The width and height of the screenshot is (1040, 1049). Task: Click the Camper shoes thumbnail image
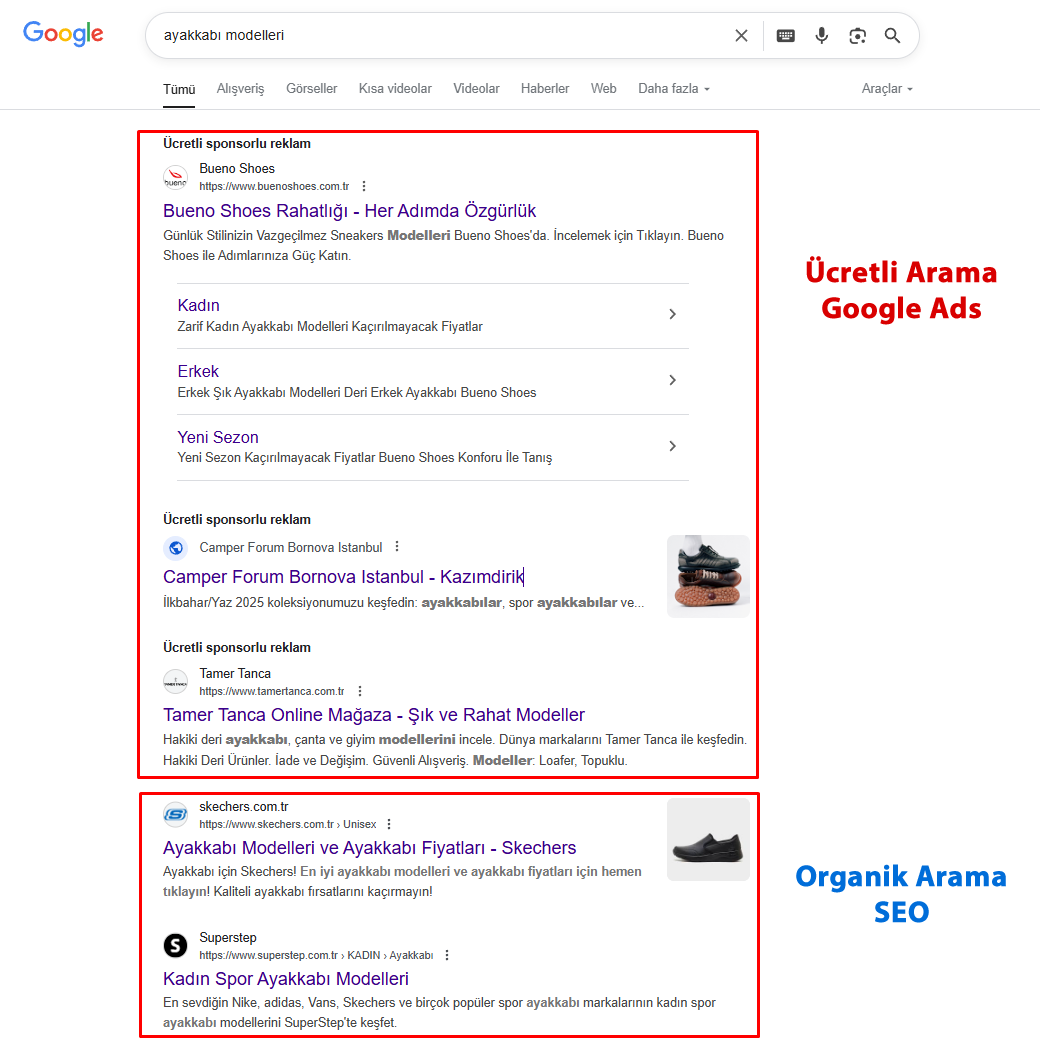coord(708,576)
